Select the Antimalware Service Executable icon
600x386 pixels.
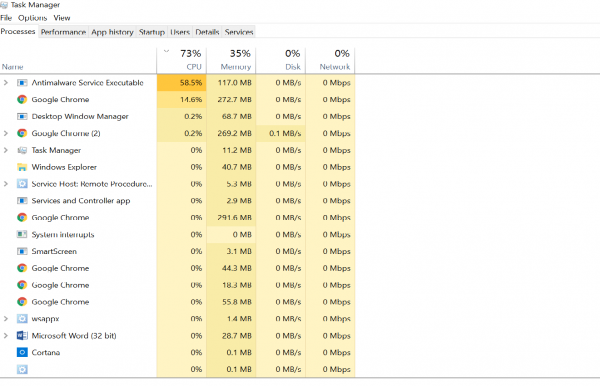(x=22, y=83)
